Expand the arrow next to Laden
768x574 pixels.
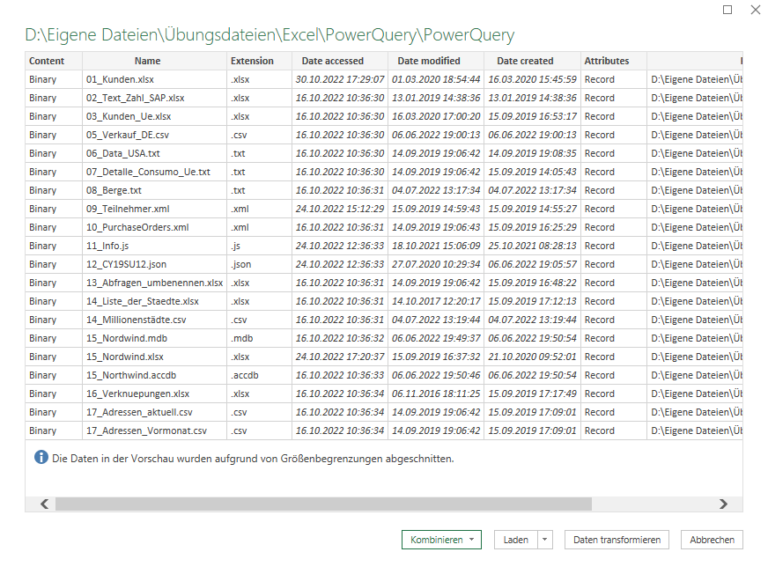[x=545, y=540]
